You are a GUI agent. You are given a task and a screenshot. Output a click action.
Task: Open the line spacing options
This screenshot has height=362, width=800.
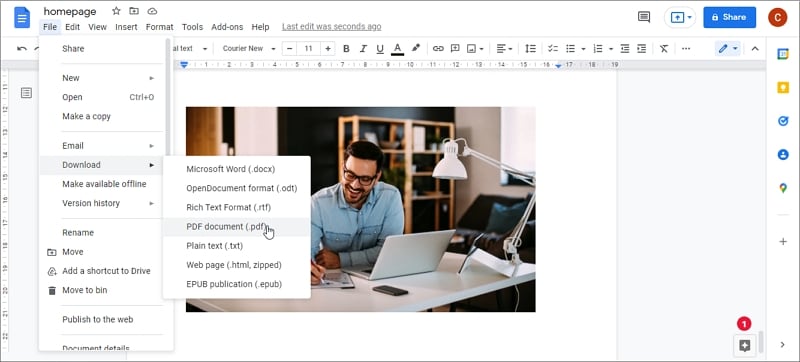[531, 49]
